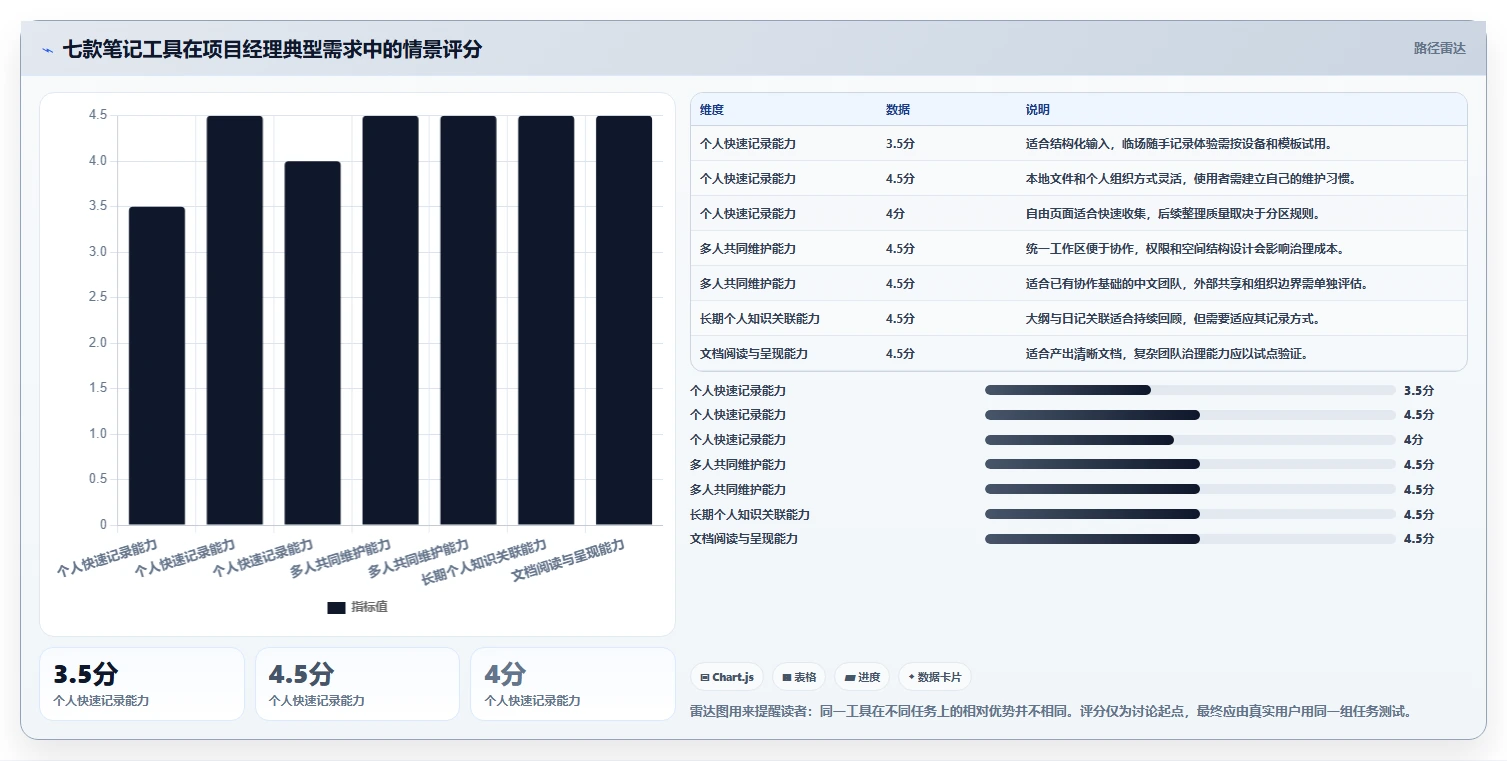Toggle the 指标值 legend color swatch

pos(336,607)
